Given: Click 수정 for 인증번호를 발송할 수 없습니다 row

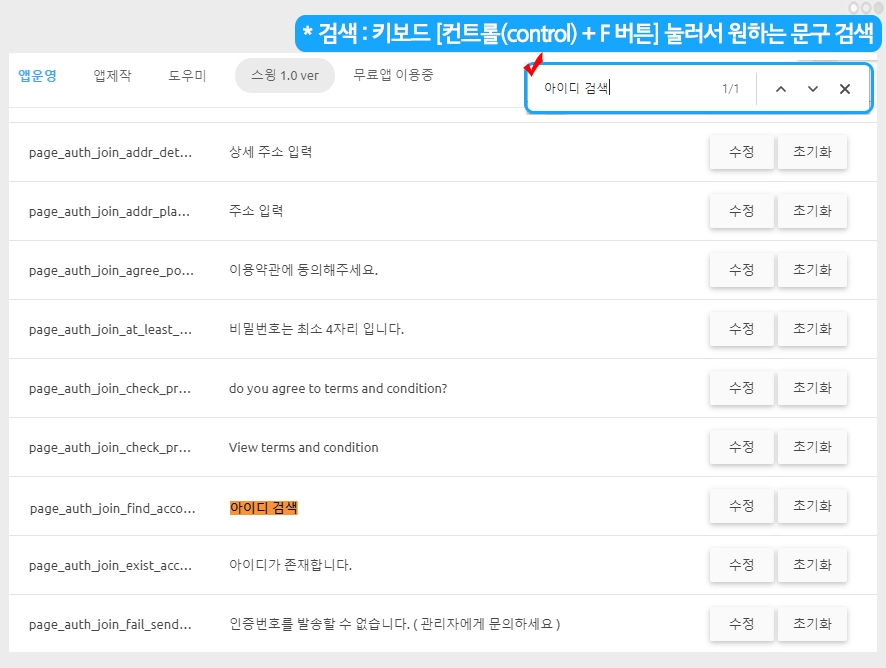Looking at the screenshot, I should pyautogui.click(x=741, y=624).
